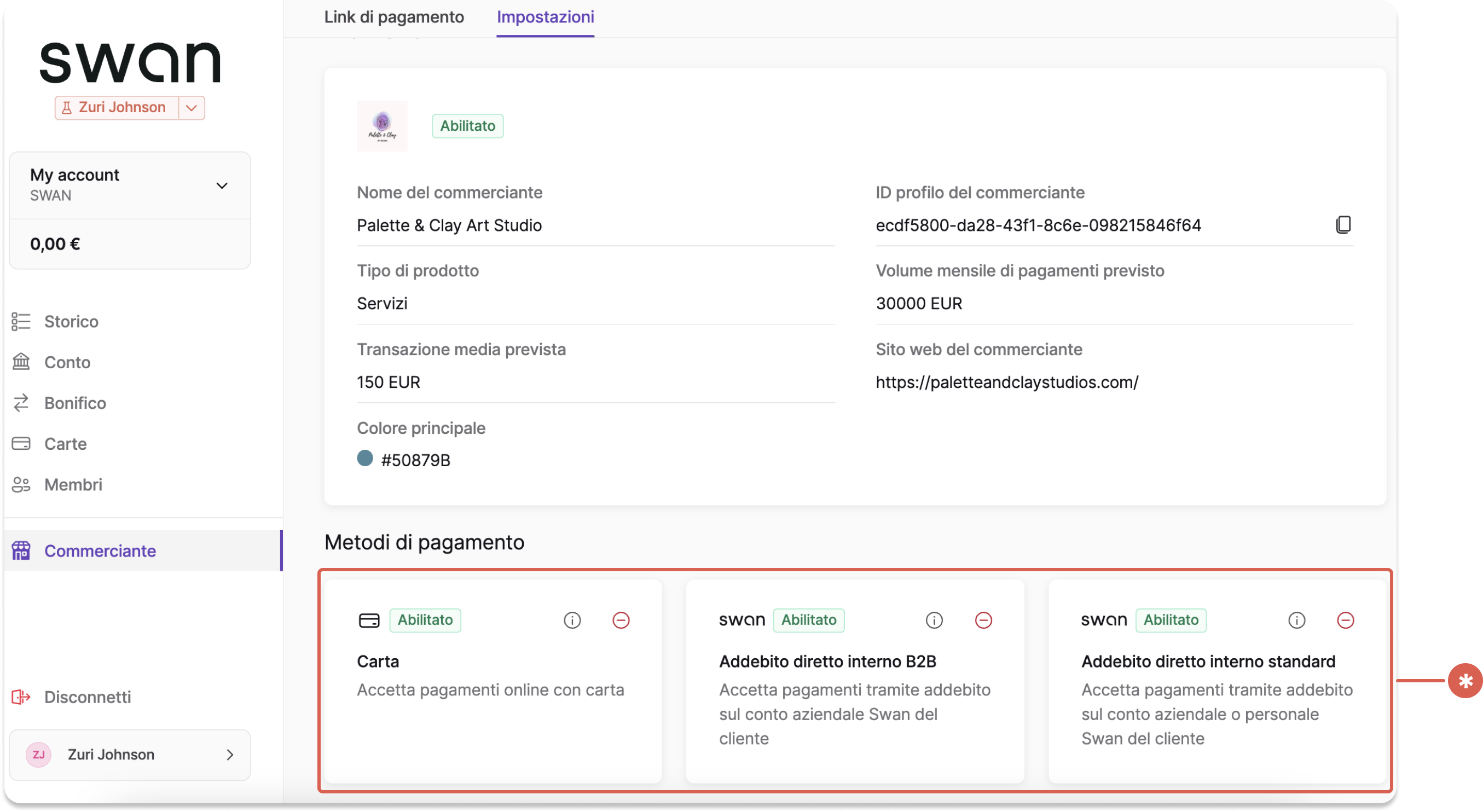The height and width of the screenshot is (812, 1483).
Task: Click the #50879B main color swatch
Action: pyautogui.click(x=365, y=459)
